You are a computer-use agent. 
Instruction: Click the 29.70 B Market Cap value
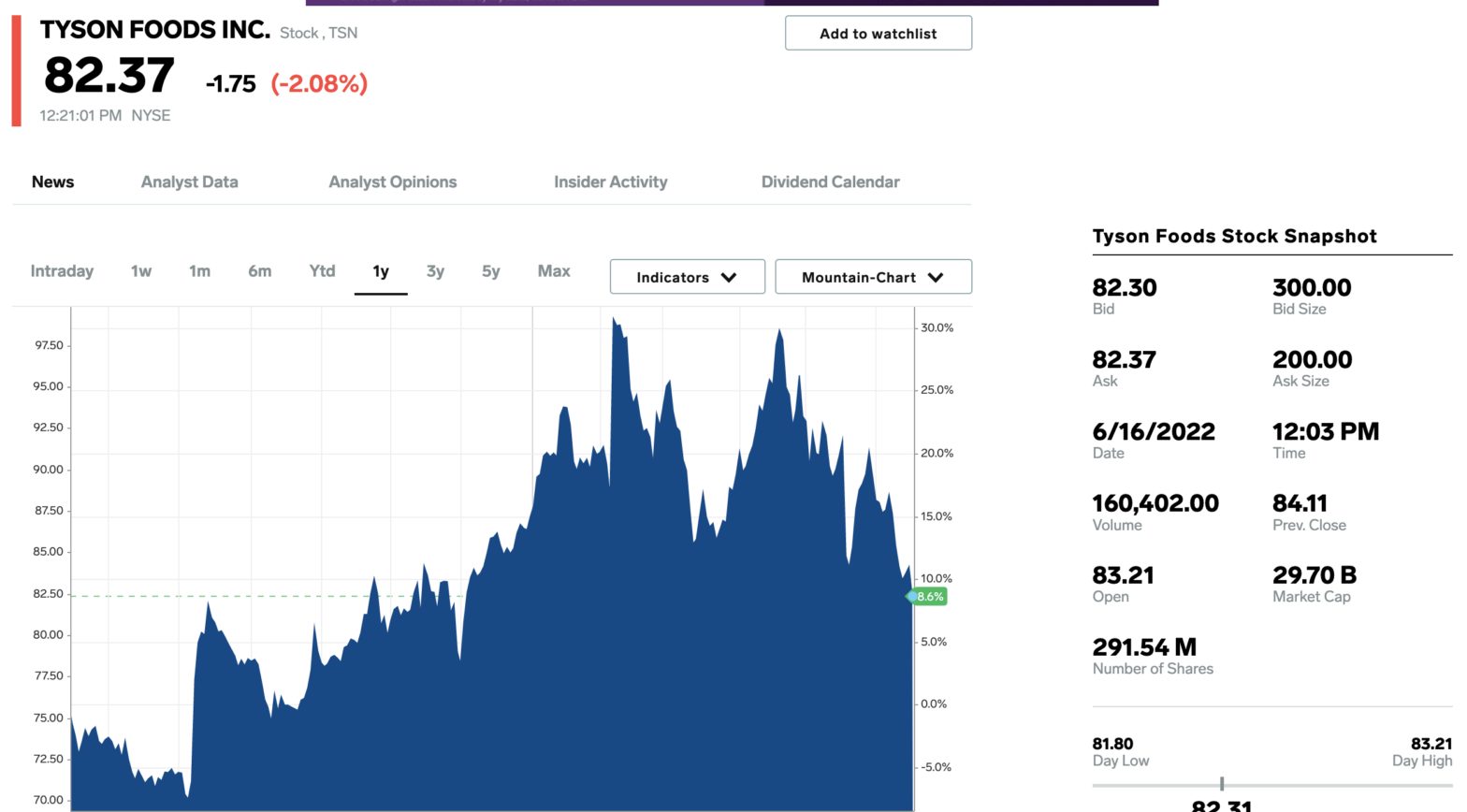1314,576
